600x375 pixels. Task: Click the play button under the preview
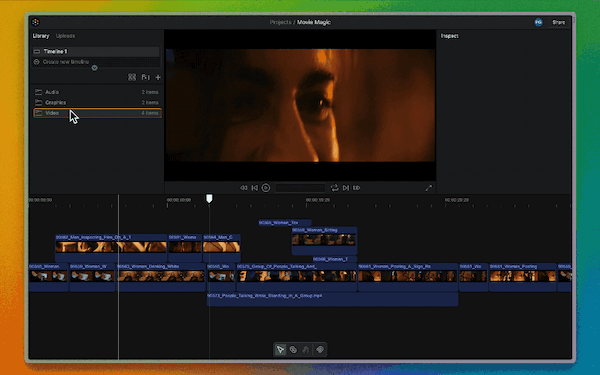pos(266,188)
